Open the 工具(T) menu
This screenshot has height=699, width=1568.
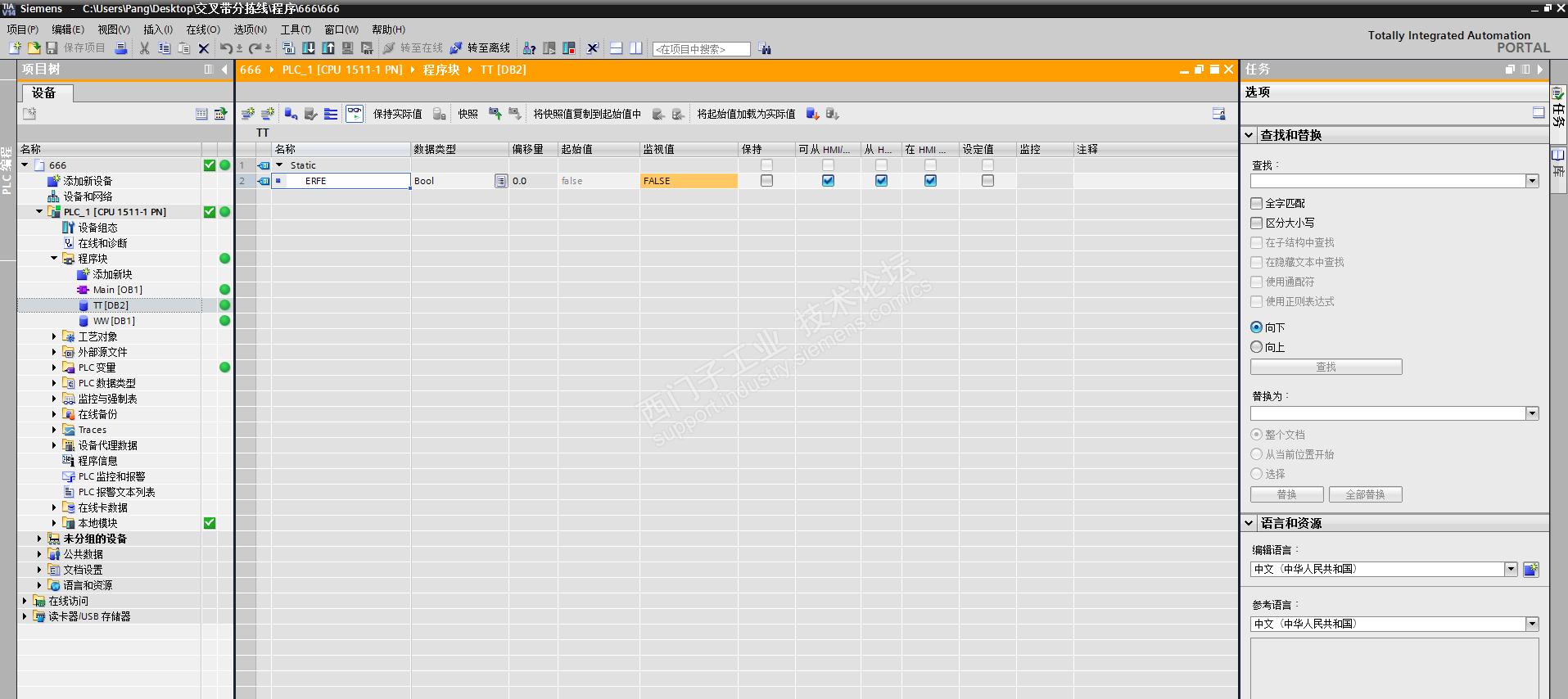[x=296, y=29]
